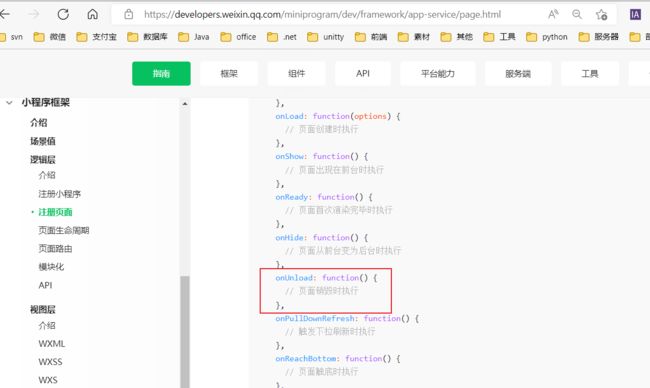This screenshot has height=388, width=650.
Task: Open the 页面路由 sidebar link
Action: (x=55, y=249)
